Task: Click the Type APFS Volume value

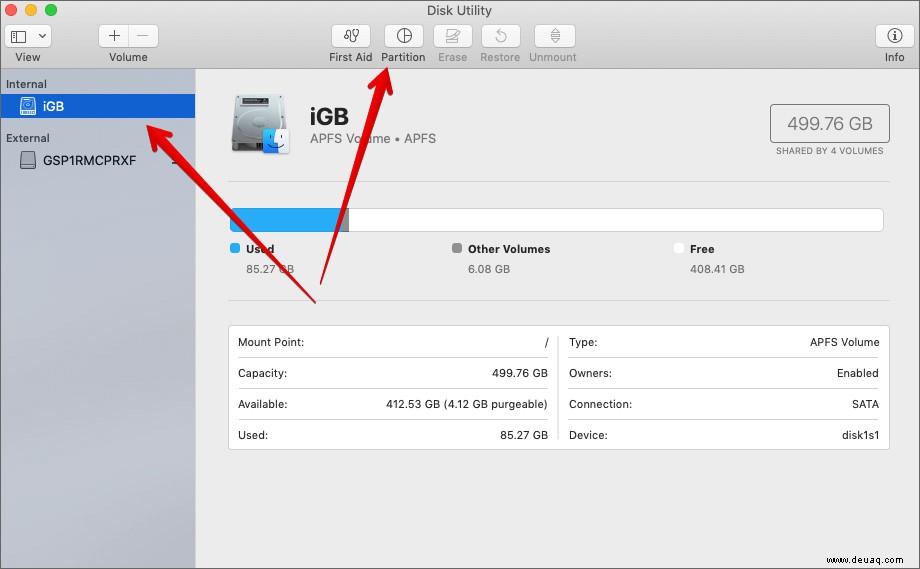Action: pos(844,342)
